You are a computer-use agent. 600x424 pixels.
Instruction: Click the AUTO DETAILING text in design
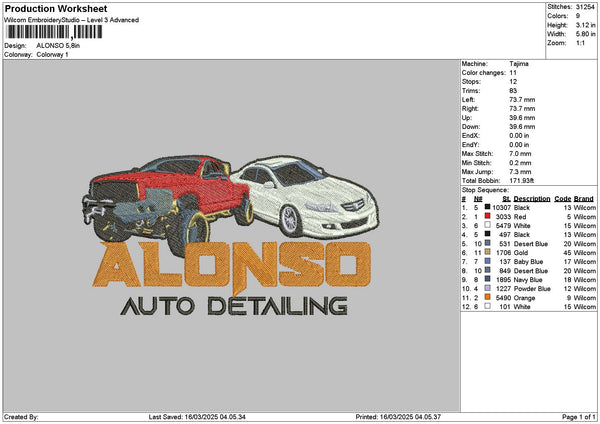click(233, 304)
